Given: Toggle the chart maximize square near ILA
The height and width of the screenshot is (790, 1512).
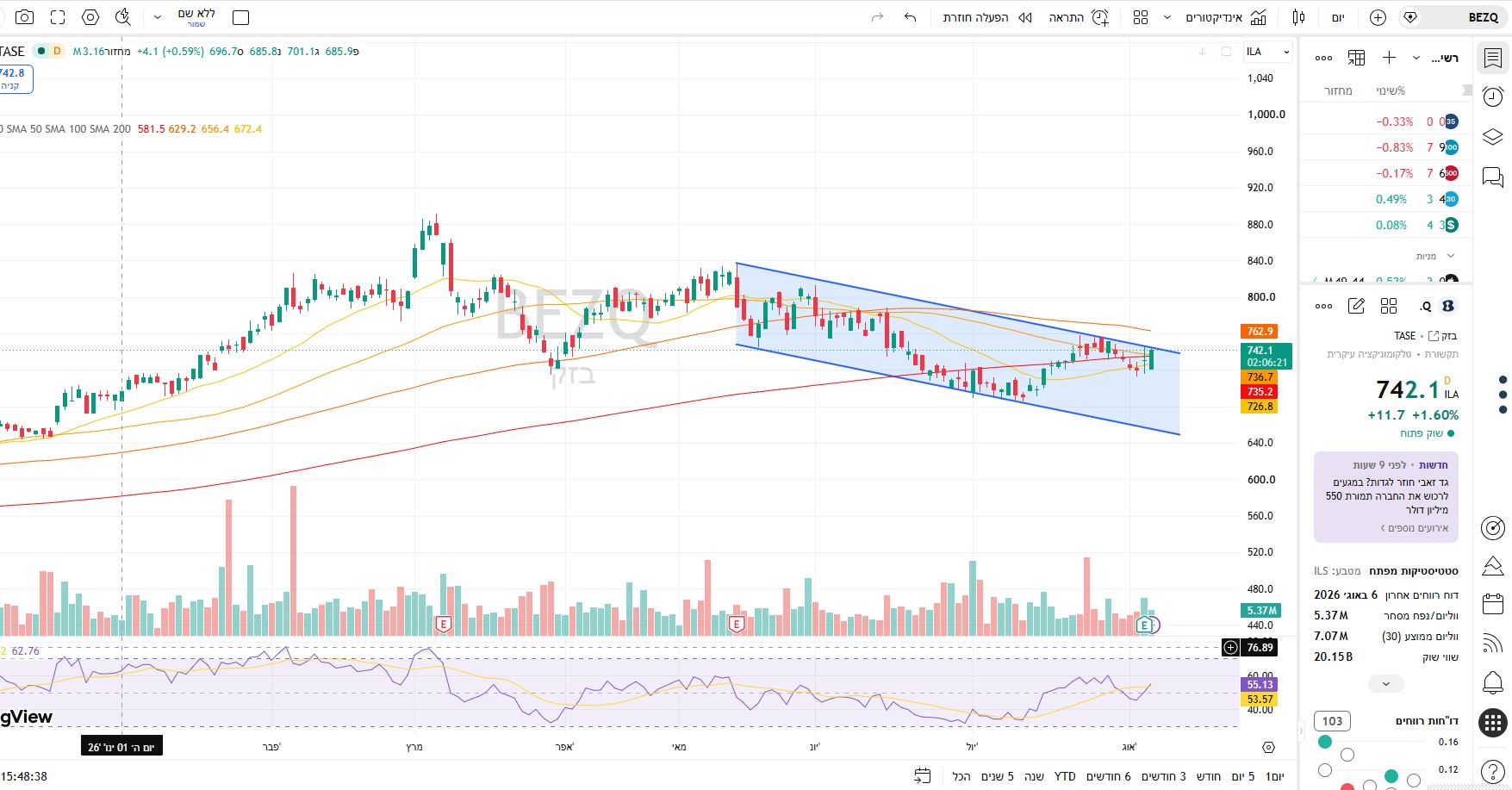Looking at the screenshot, I should click(1226, 52).
